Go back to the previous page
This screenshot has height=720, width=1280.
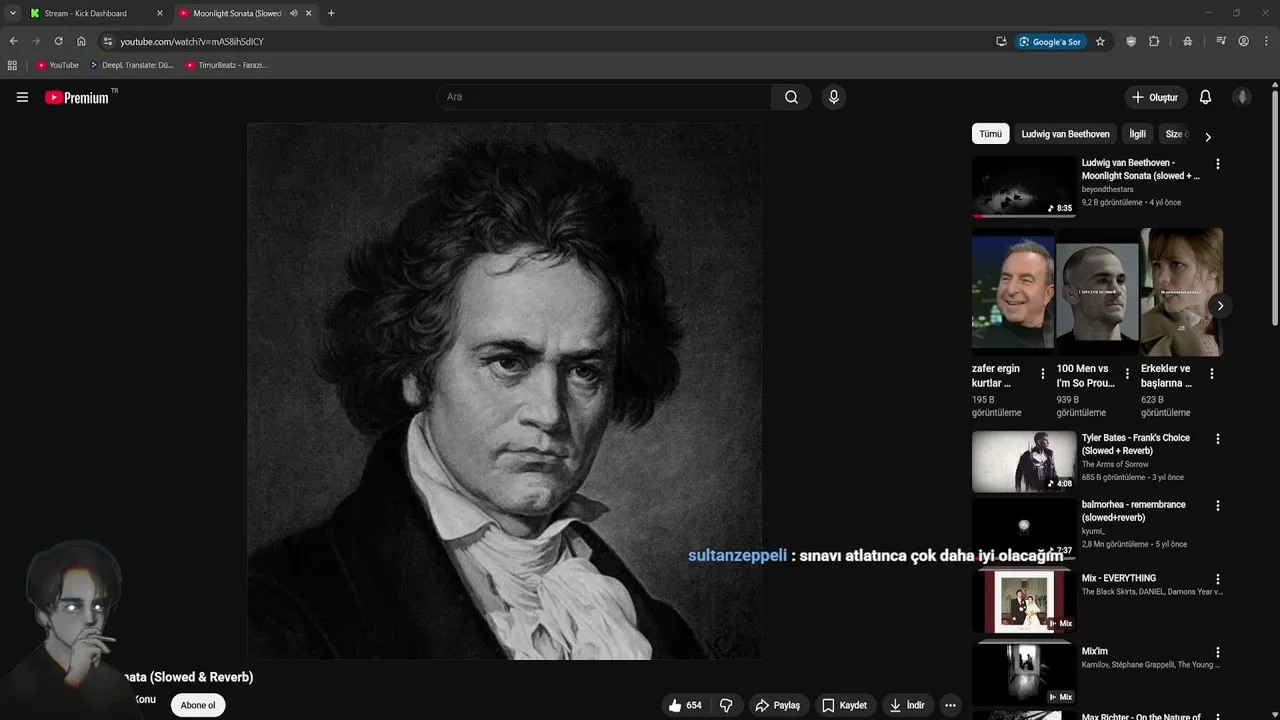pyautogui.click(x=13, y=41)
